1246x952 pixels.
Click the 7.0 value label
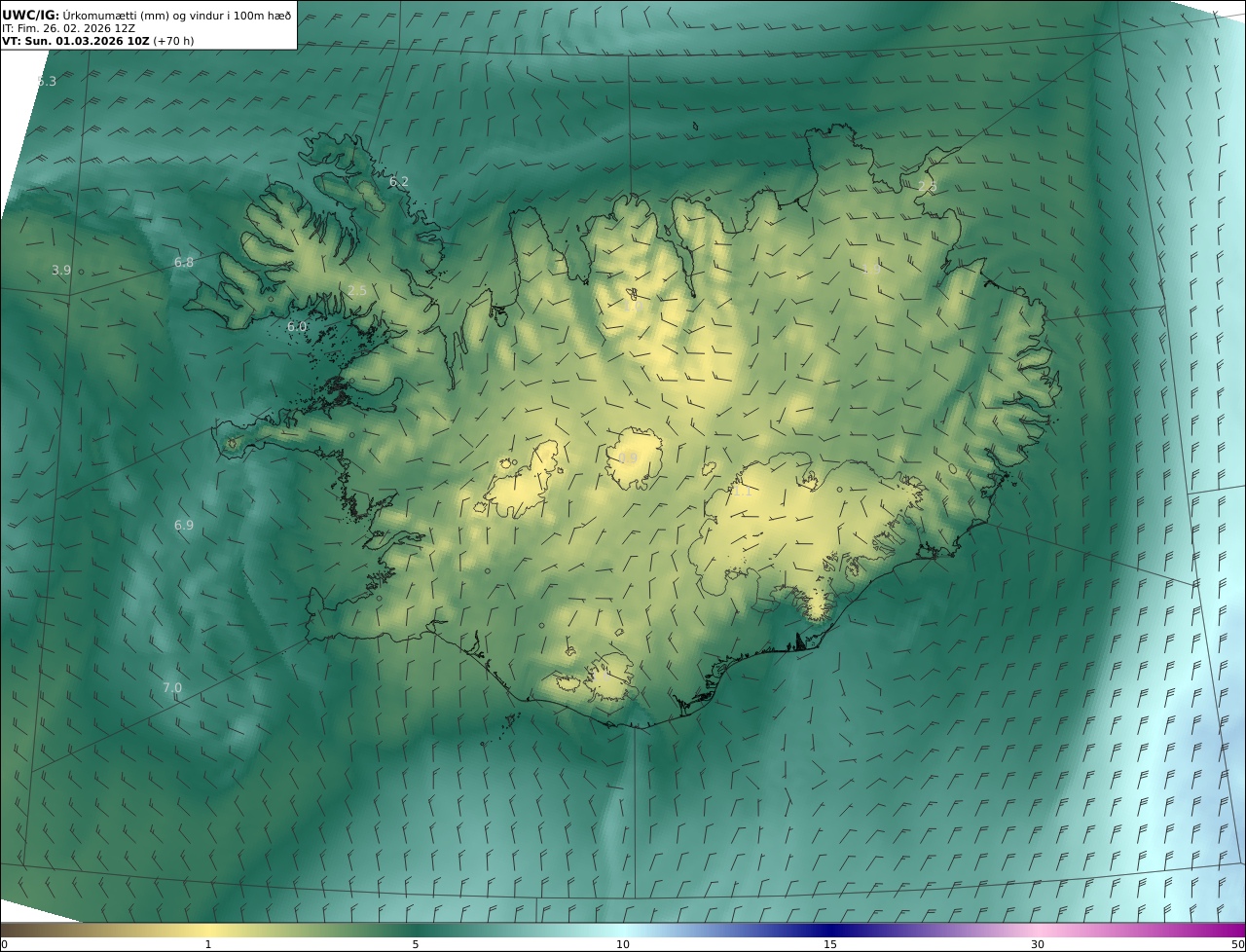[172, 688]
